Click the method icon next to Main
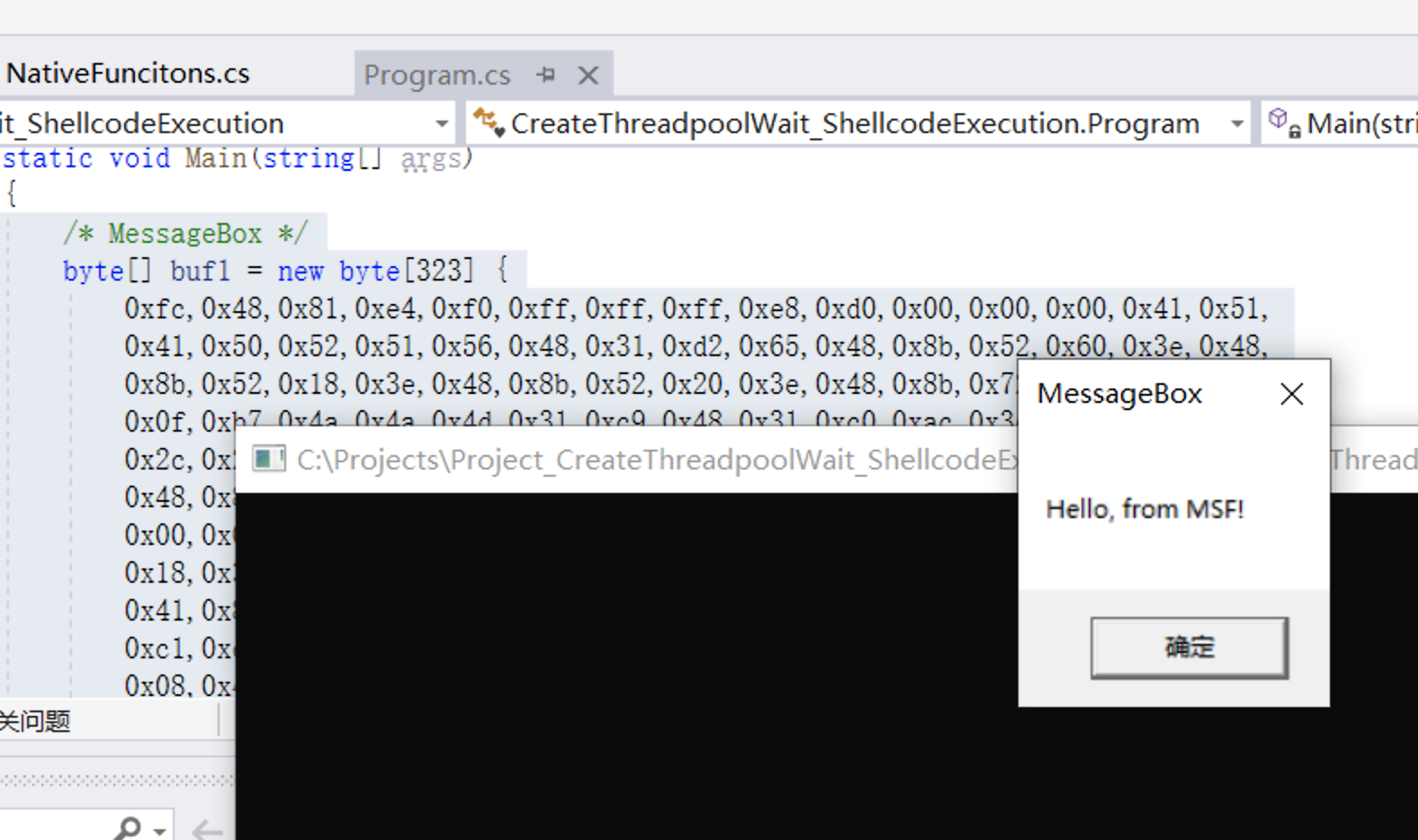The width and height of the screenshot is (1418, 840). click(x=1284, y=121)
